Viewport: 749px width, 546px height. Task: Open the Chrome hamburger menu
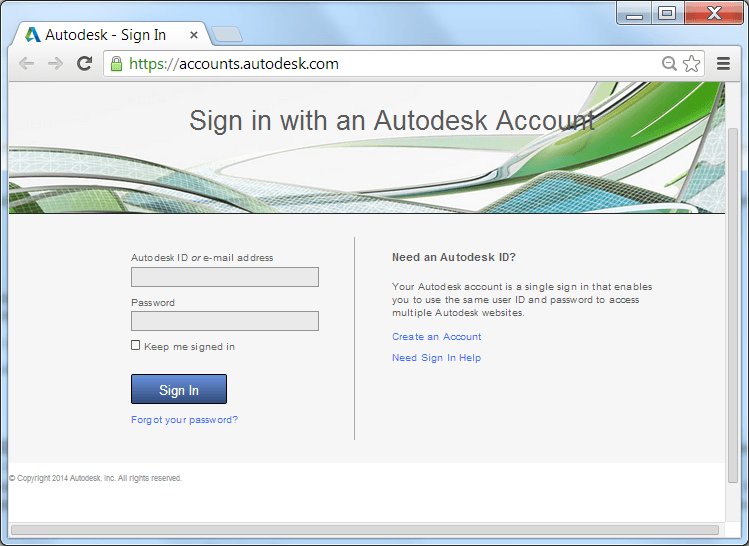[x=723, y=63]
